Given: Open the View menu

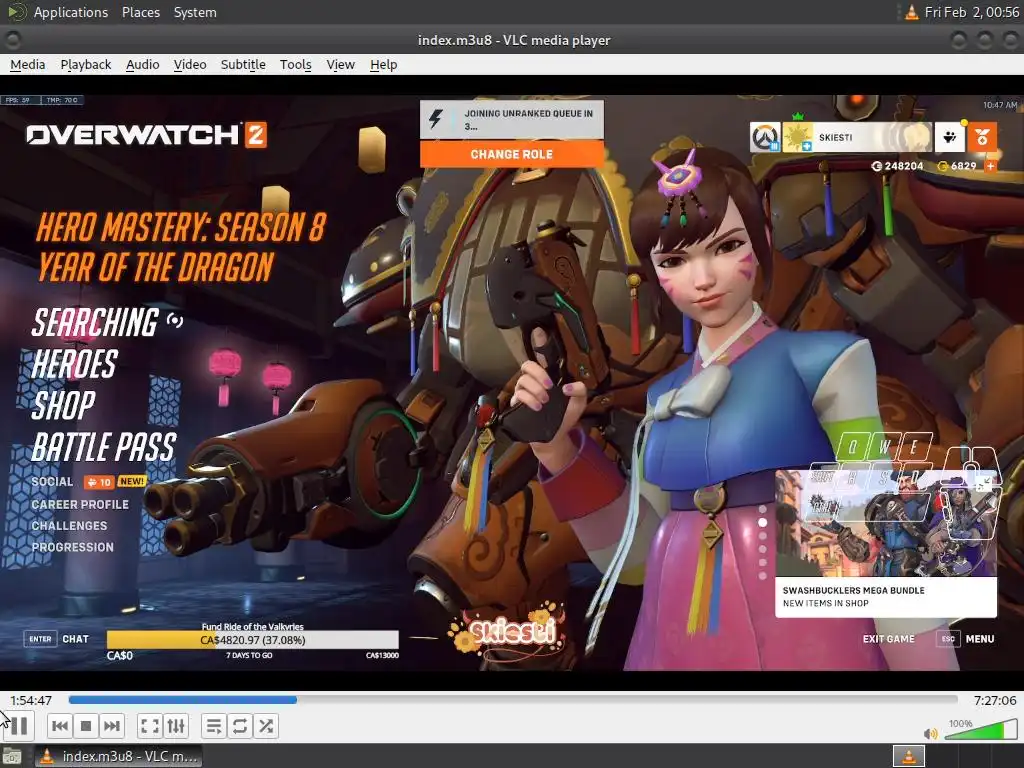Looking at the screenshot, I should 340,65.
